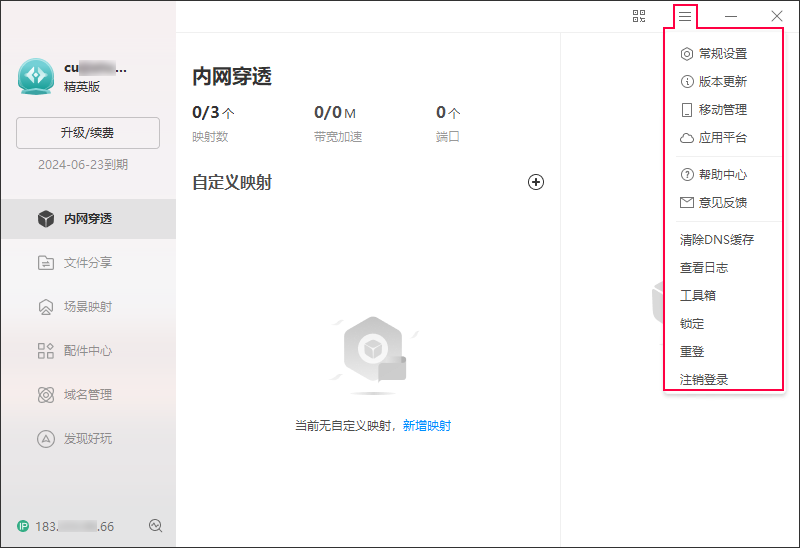
Task: Choose 版本更新 in the menu
Action: pos(722,82)
